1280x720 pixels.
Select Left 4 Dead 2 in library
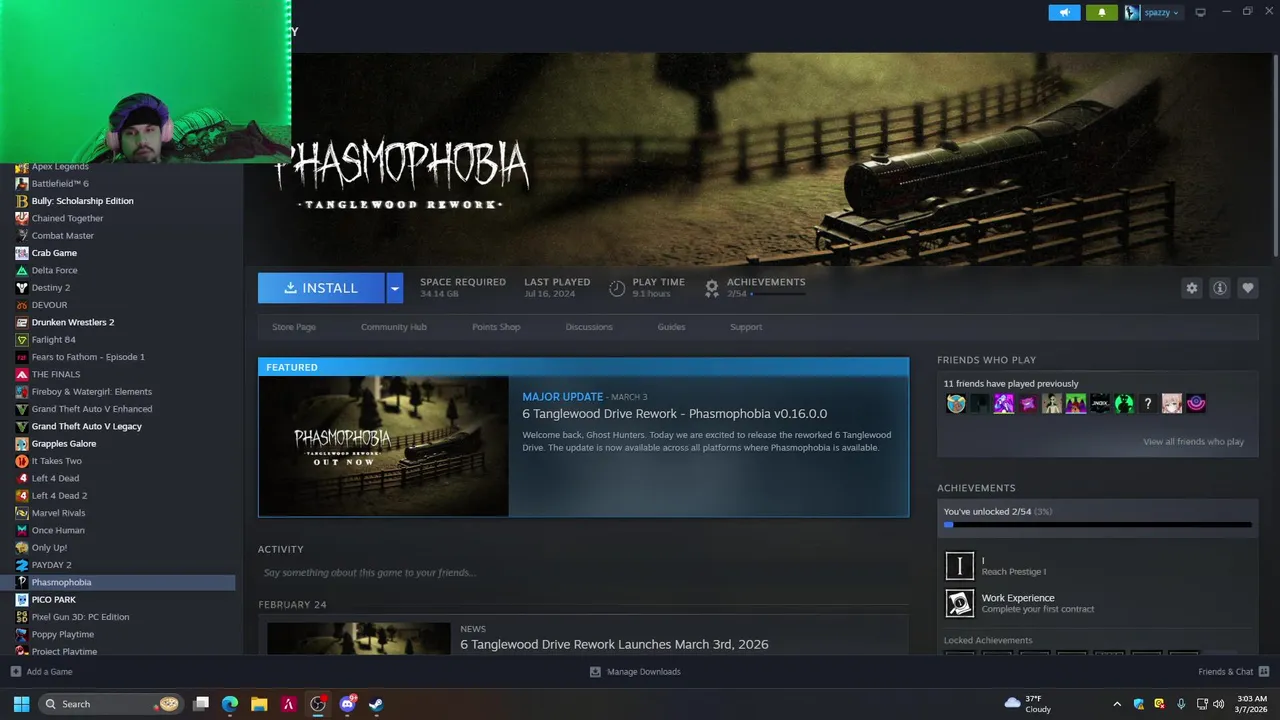click(59, 496)
